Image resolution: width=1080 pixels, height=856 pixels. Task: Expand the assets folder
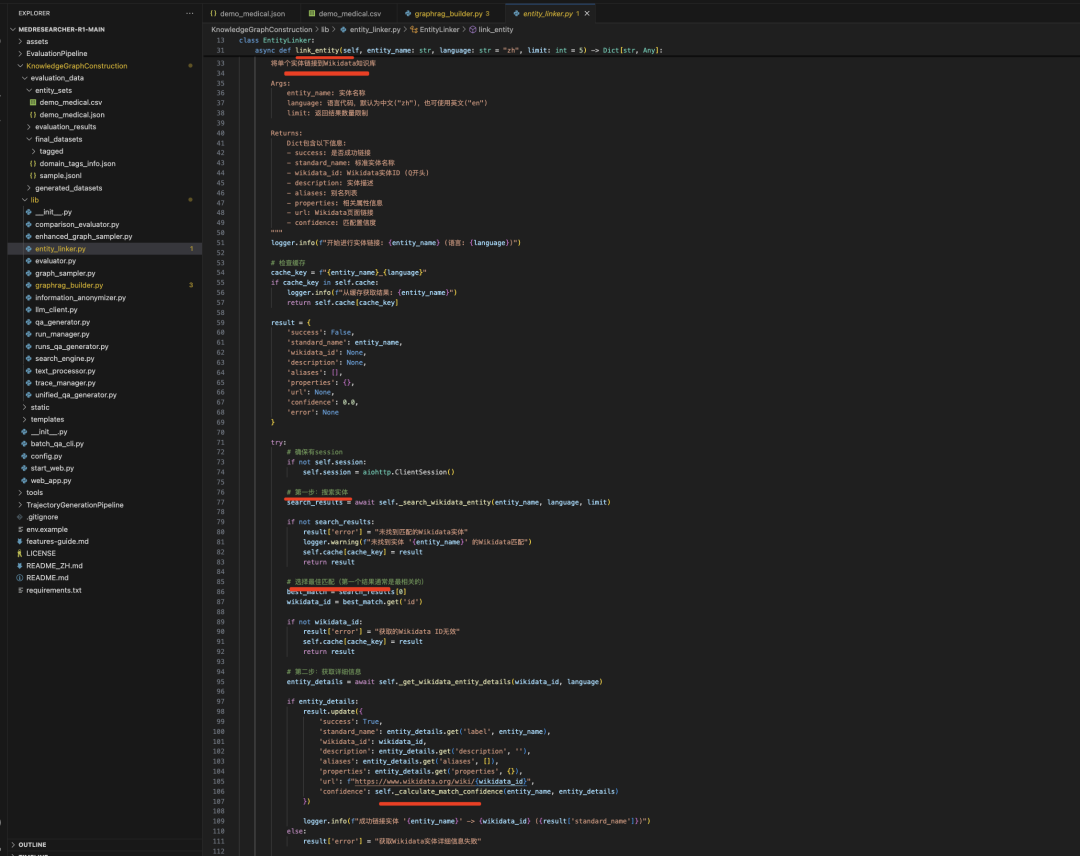point(37,41)
